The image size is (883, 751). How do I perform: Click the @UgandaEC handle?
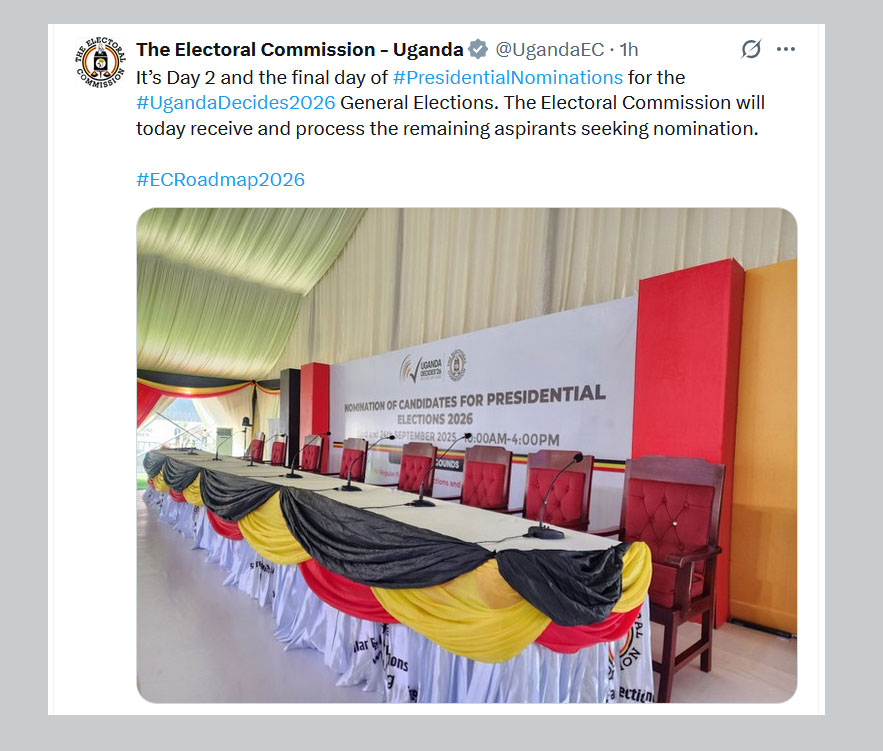[550, 50]
